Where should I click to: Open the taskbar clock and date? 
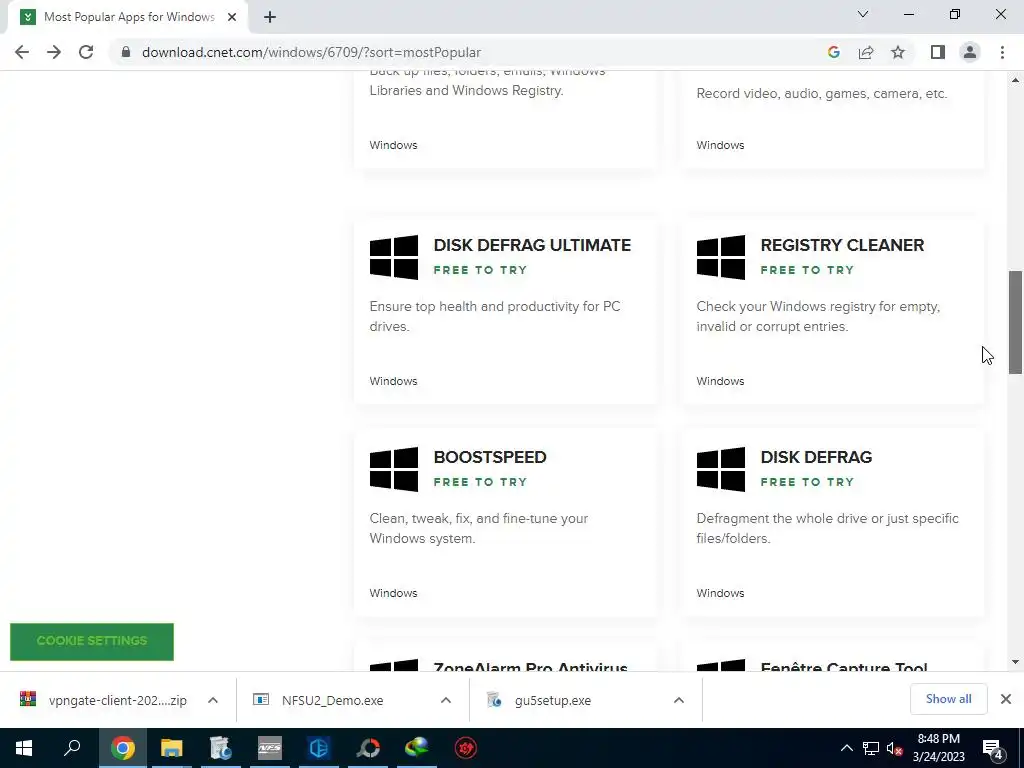[938, 748]
